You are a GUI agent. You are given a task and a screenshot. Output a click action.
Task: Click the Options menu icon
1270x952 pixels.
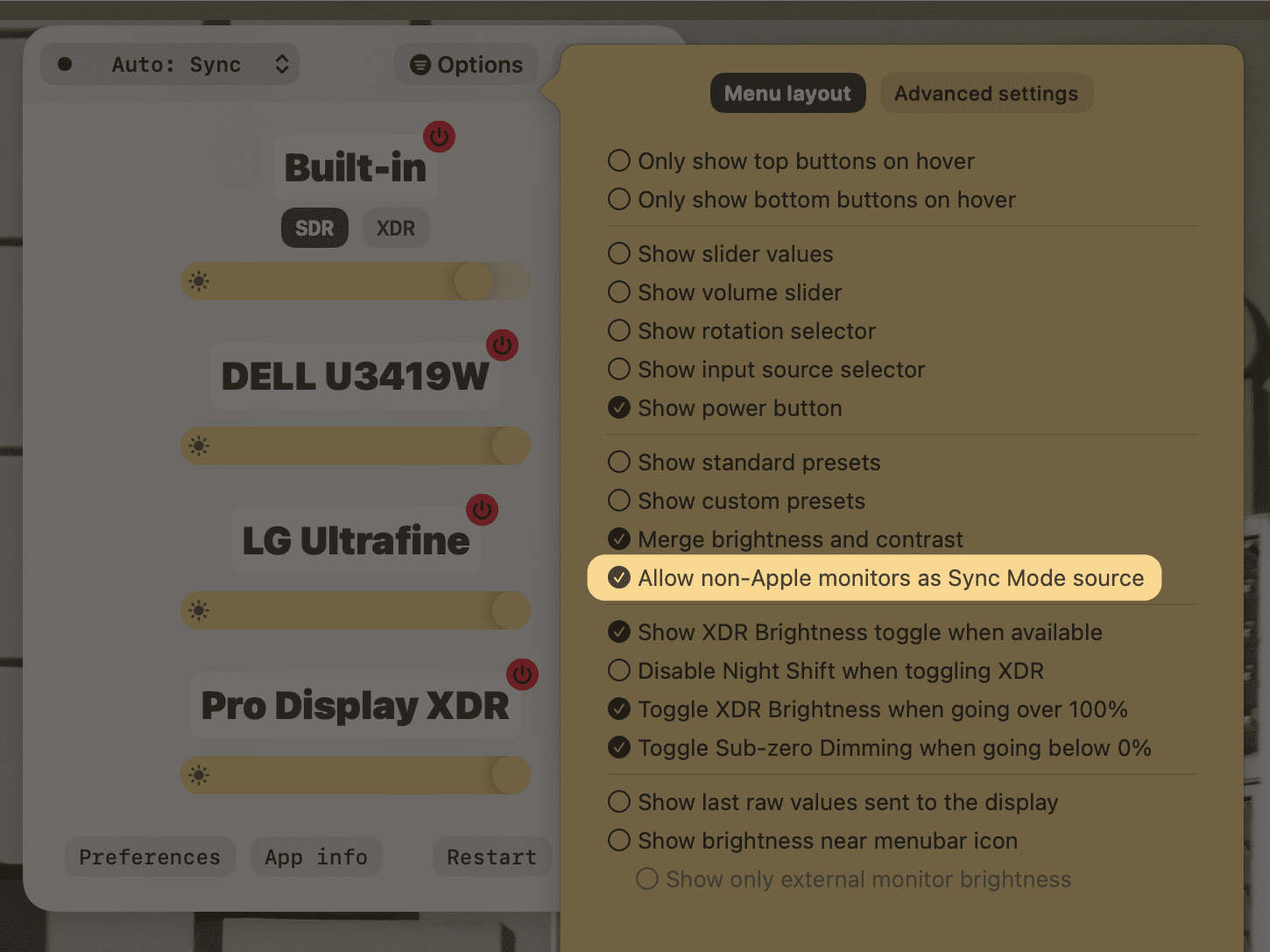point(420,65)
